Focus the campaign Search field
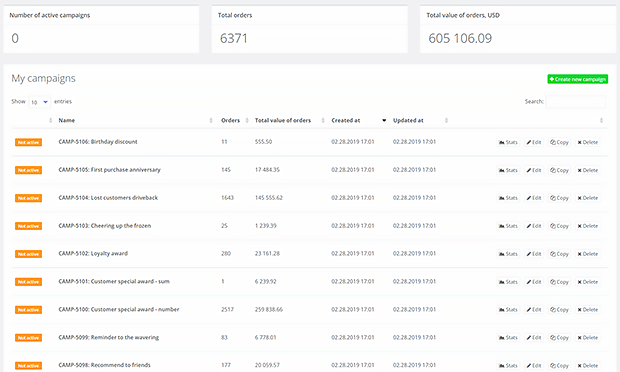This screenshot has height=372, width=620. (x=576, y=102)
